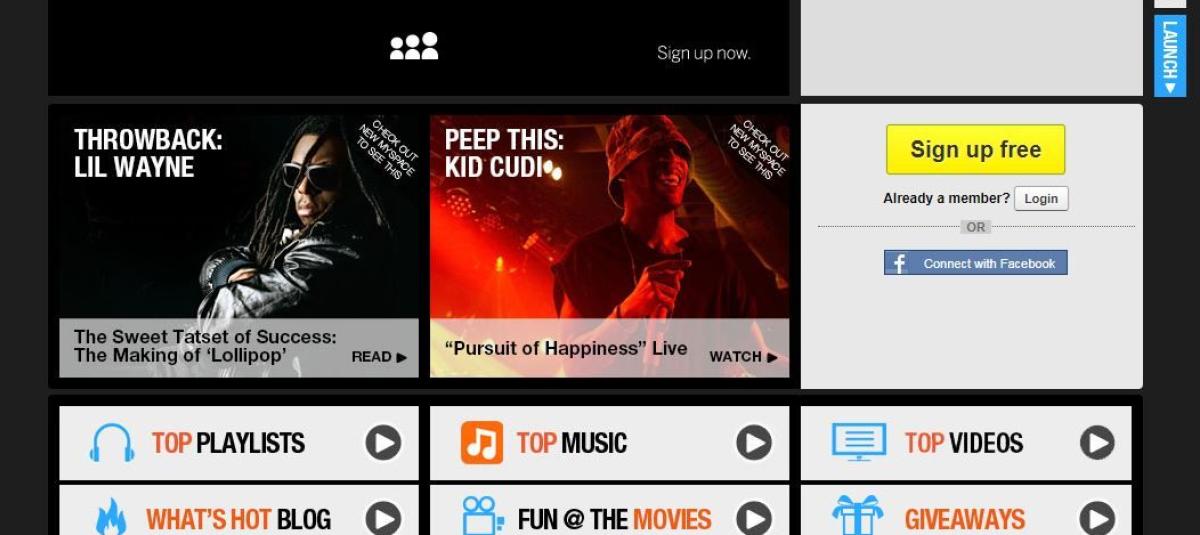Screen dimensions: 1200x535
Task: Click WATCH on the Kid Cudi video
Action: click(743, 357)
